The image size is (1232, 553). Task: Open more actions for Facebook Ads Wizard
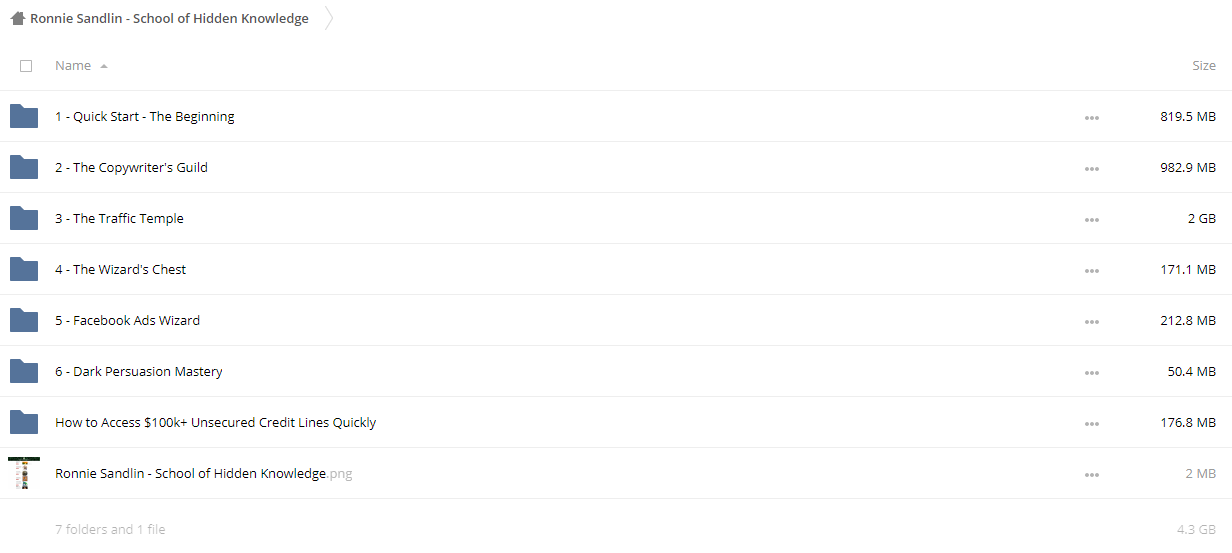click(1091, 322)
